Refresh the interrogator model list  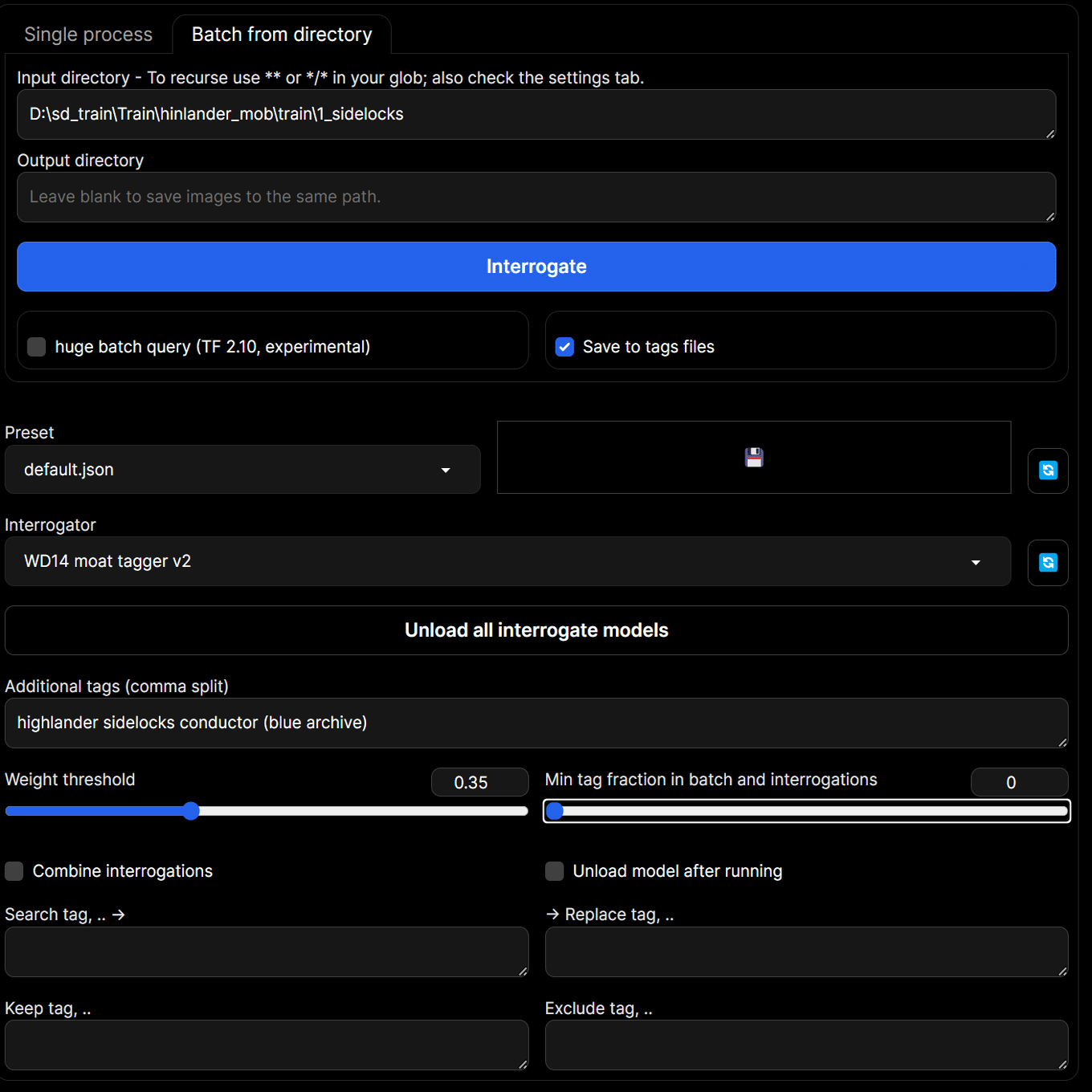click(x=1048, y=563)
